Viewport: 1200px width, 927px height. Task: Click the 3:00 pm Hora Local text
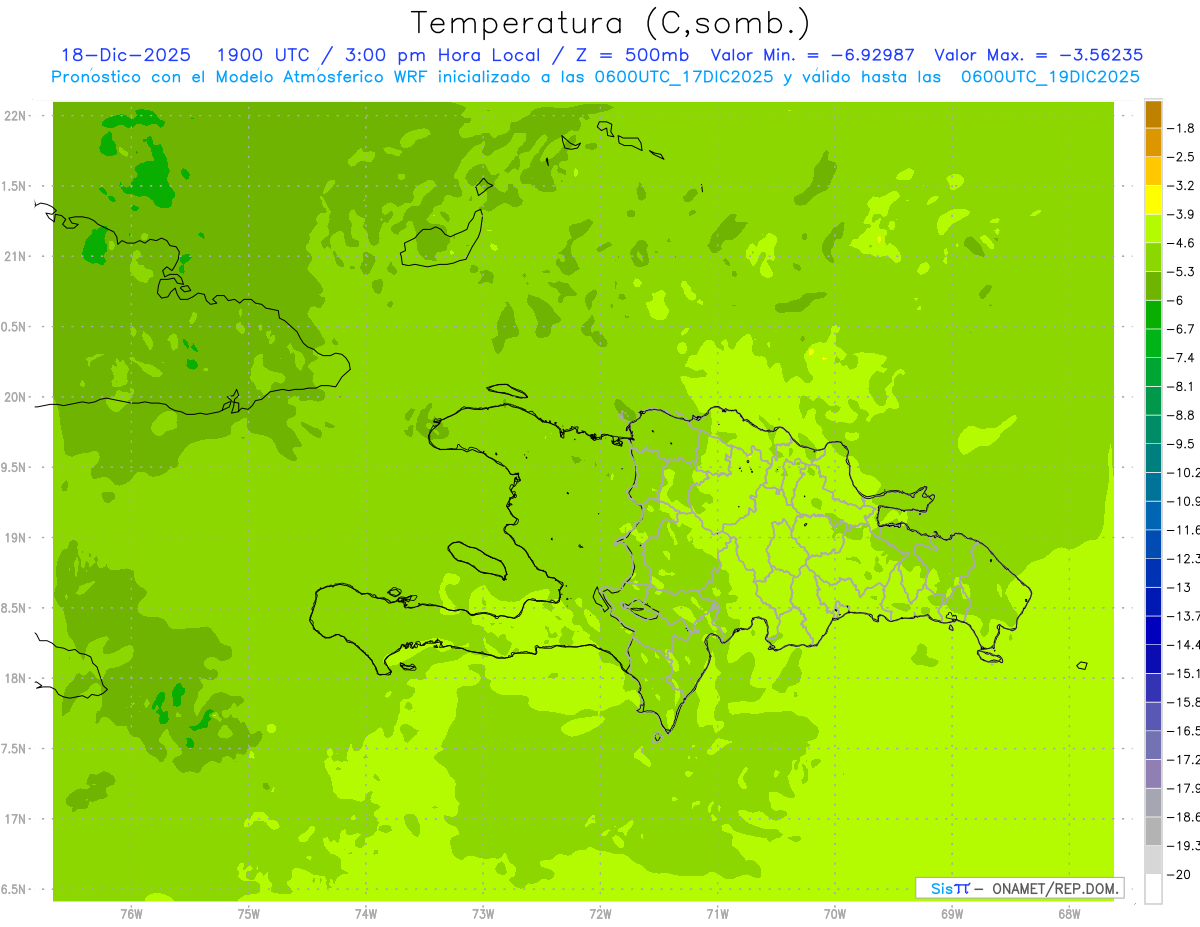pyautogui.click(x=448, y=55)
